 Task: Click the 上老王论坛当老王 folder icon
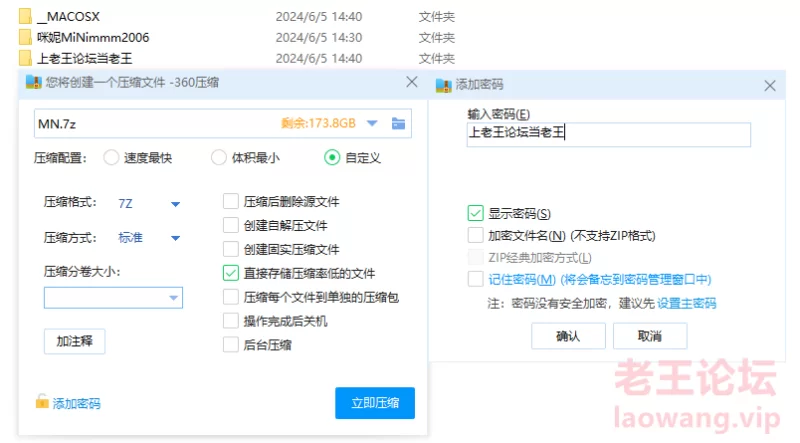[25, 58]
